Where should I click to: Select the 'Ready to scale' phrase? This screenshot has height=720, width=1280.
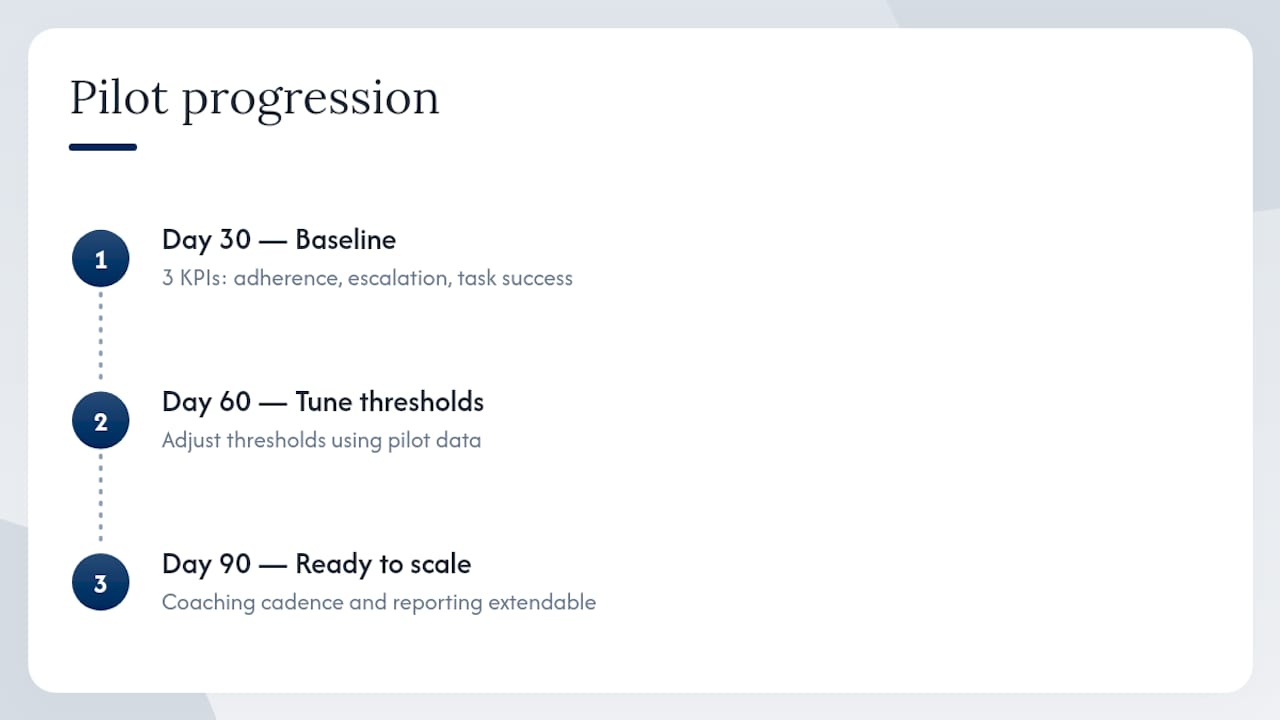click(x=383, y=565)
